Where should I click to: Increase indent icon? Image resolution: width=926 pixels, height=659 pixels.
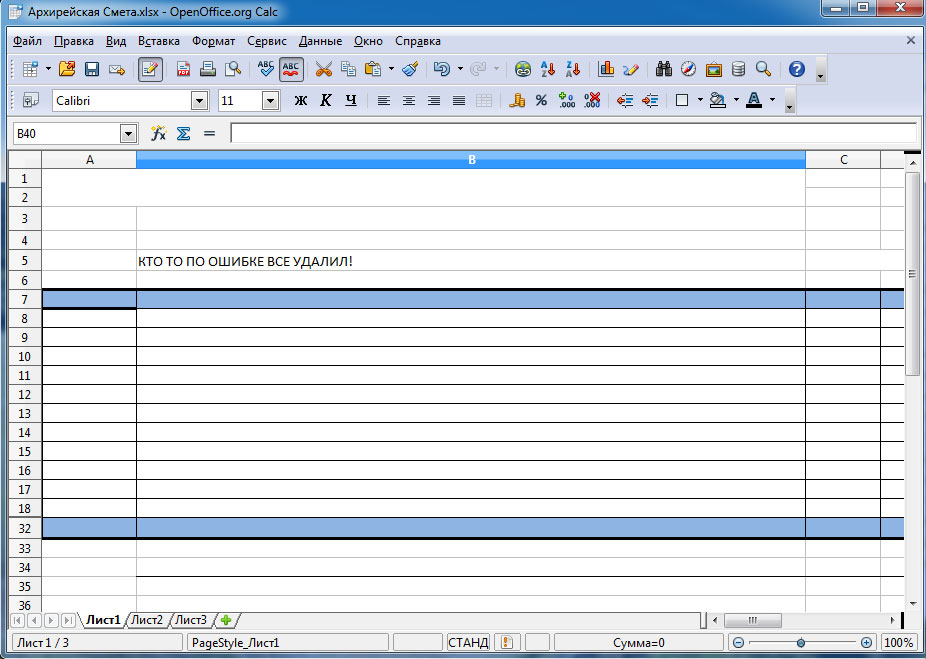(x=650, y=100)
